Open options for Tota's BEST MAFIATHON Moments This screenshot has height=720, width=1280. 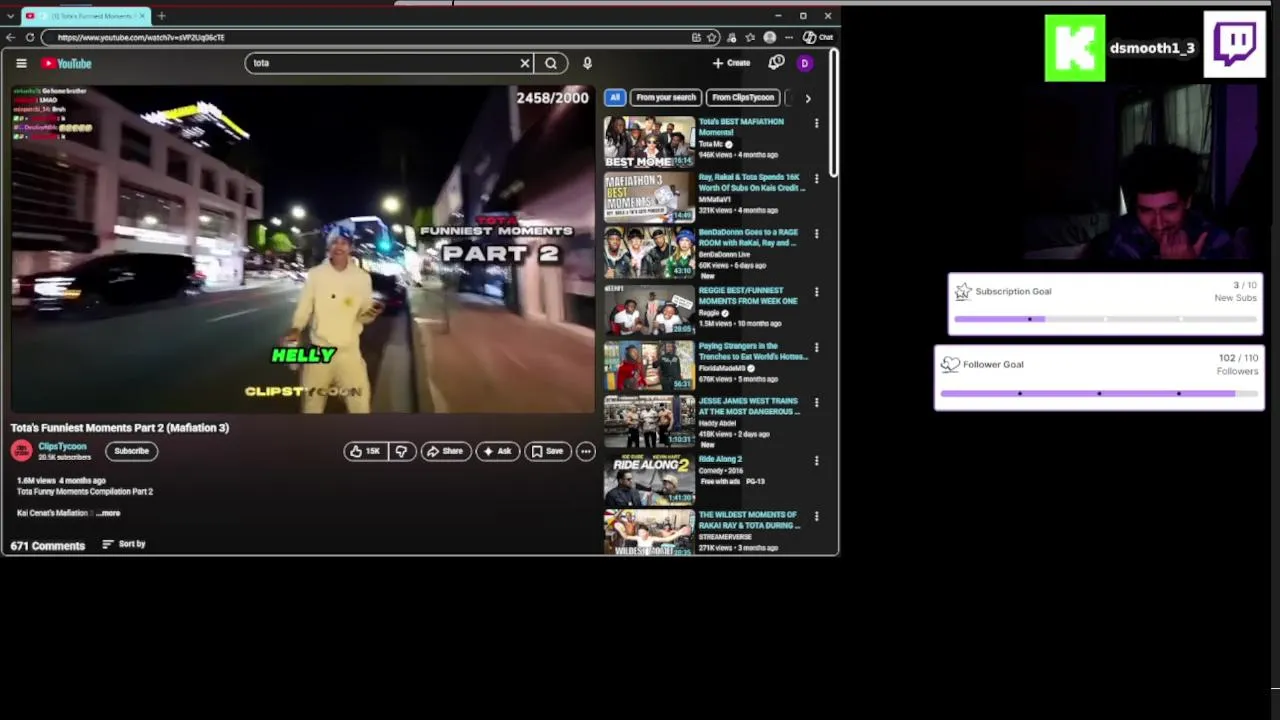tap(816, 123)
